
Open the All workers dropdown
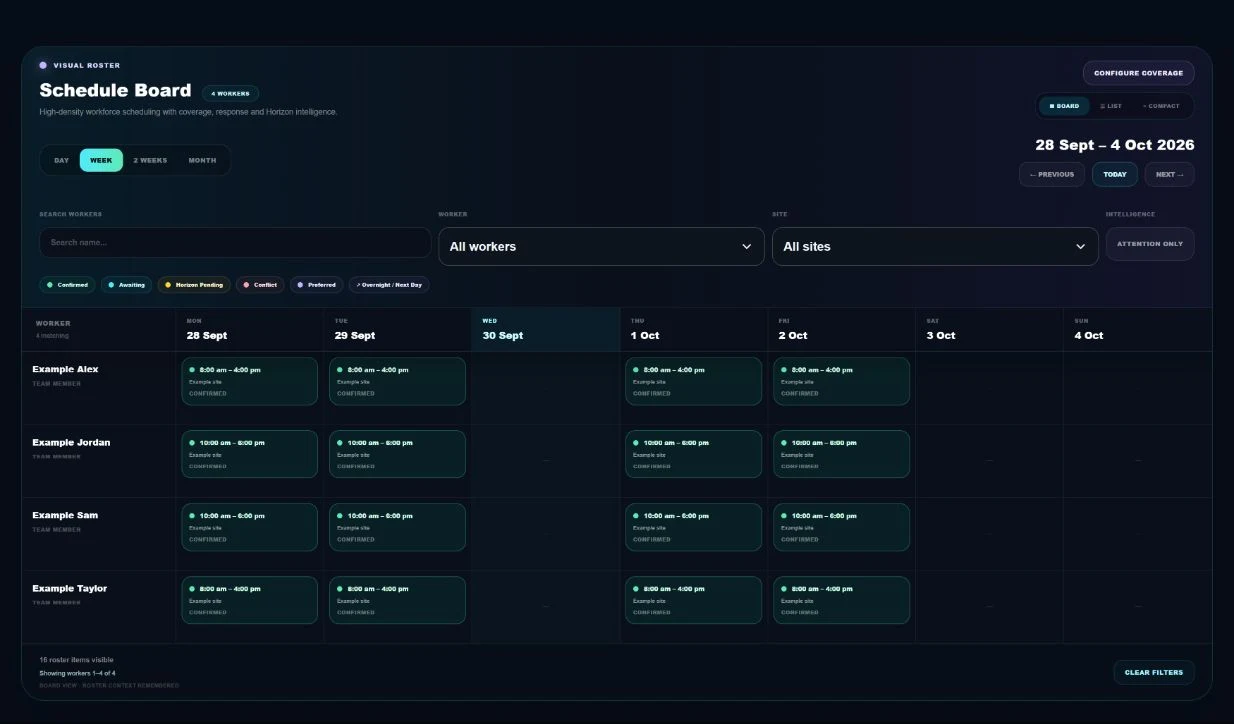click(601, 246)
